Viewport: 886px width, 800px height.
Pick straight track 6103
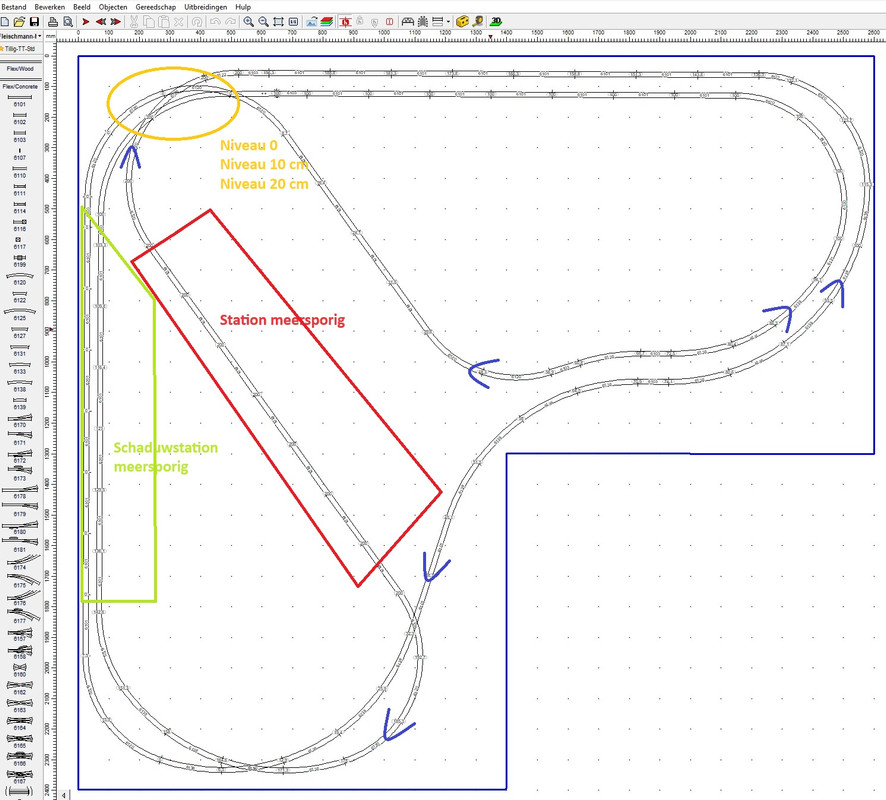(x=20, y=136)
